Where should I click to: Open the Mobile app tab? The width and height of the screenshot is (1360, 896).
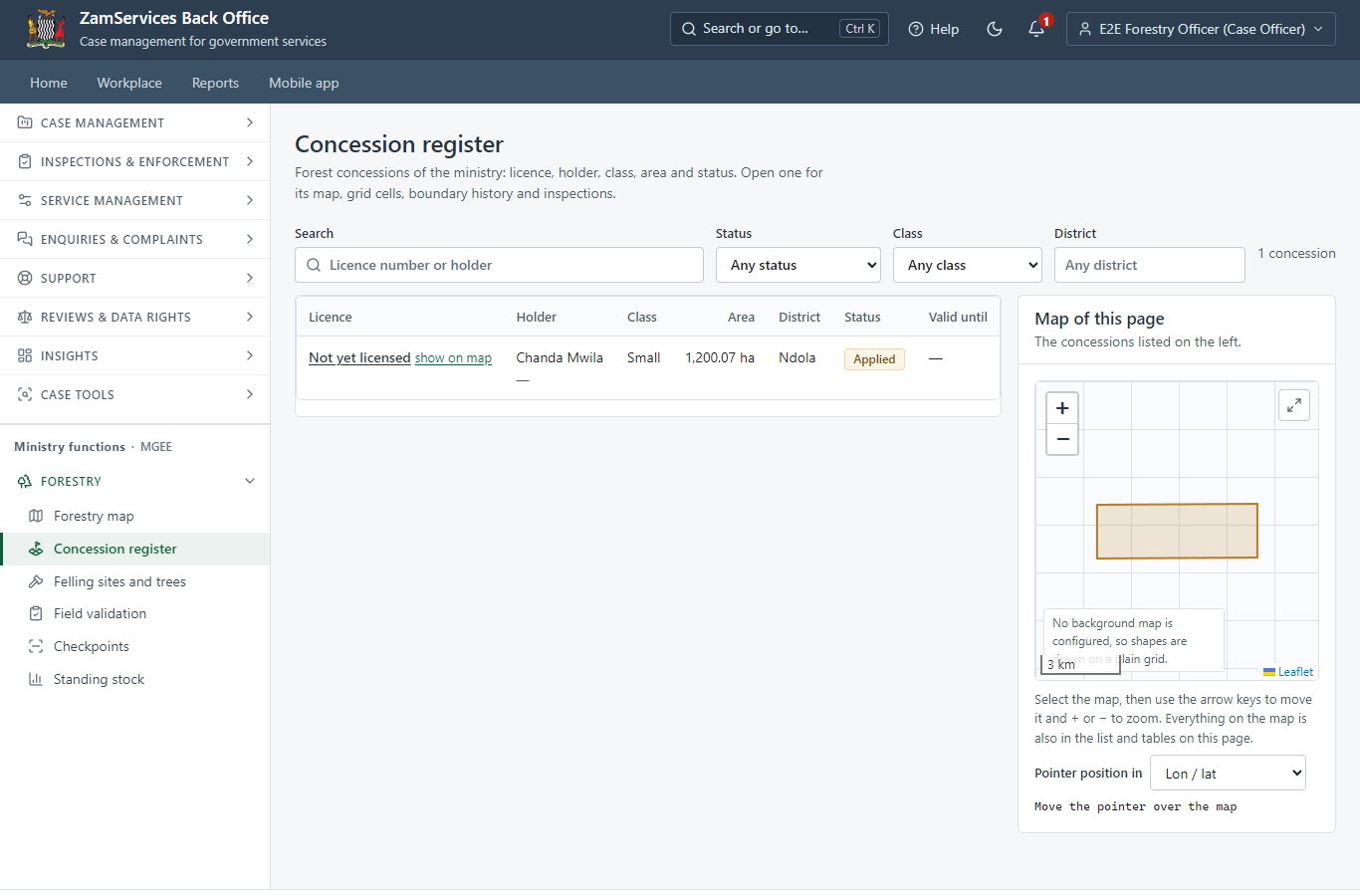pyautogui.click(x=304, y=83)
